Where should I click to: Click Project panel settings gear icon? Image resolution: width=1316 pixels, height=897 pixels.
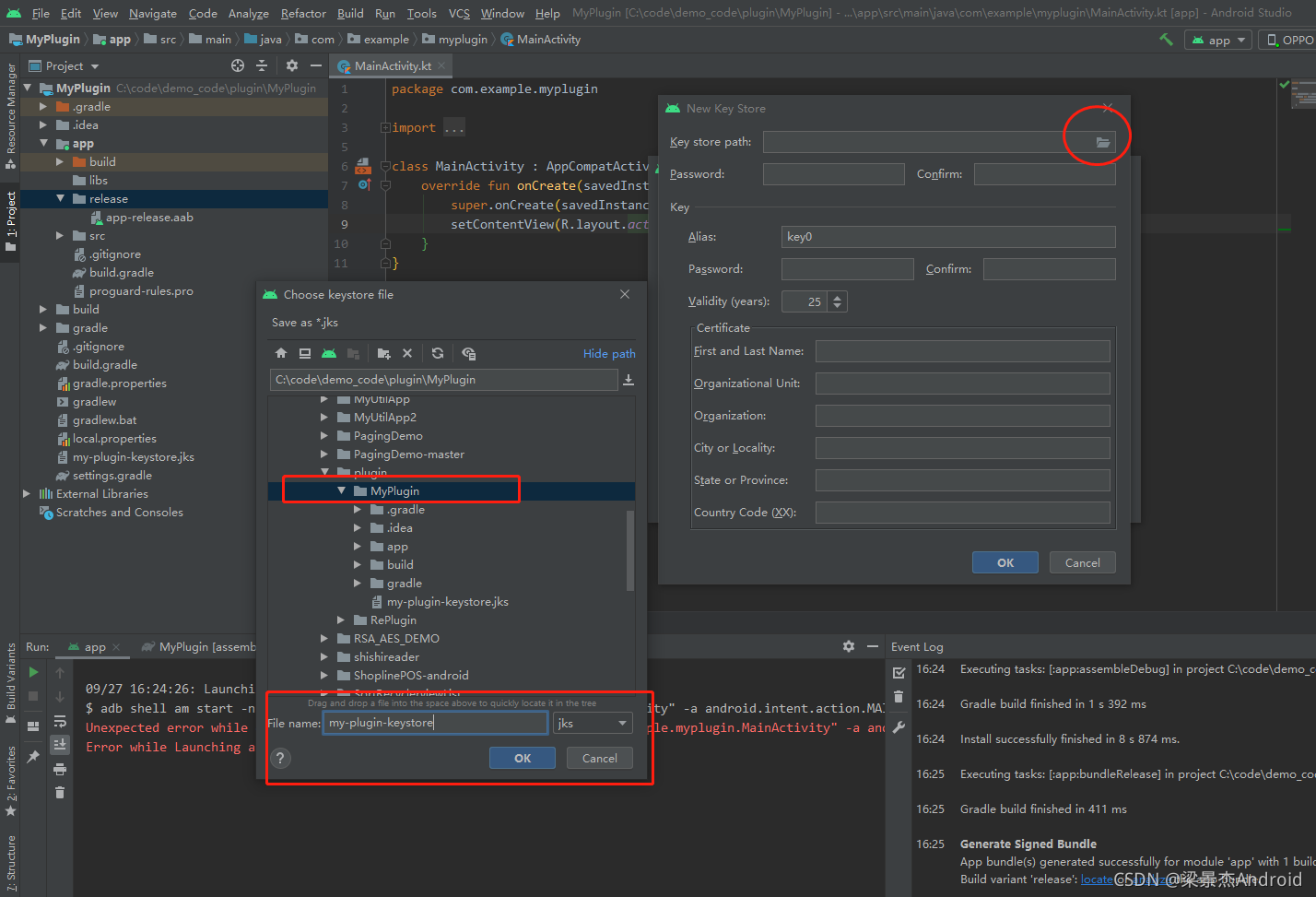292,65
